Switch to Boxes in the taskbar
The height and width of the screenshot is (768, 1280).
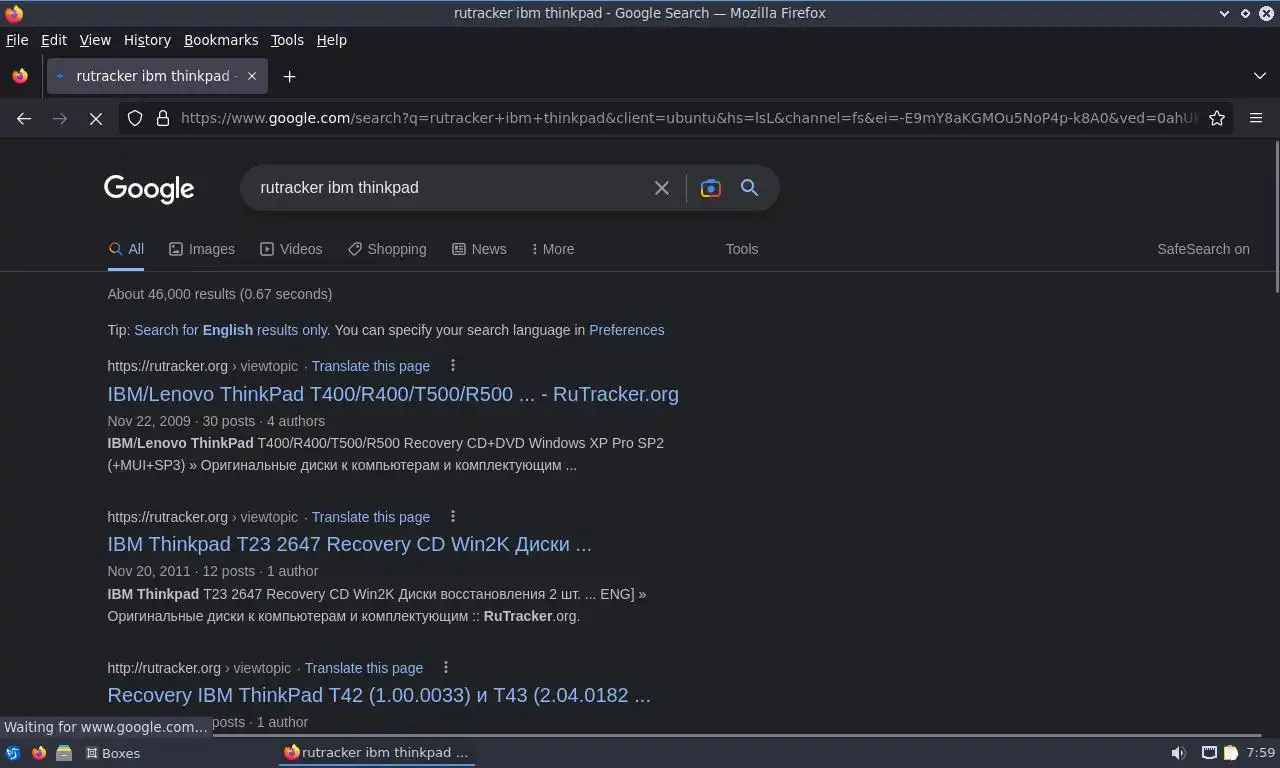point(113,753)
